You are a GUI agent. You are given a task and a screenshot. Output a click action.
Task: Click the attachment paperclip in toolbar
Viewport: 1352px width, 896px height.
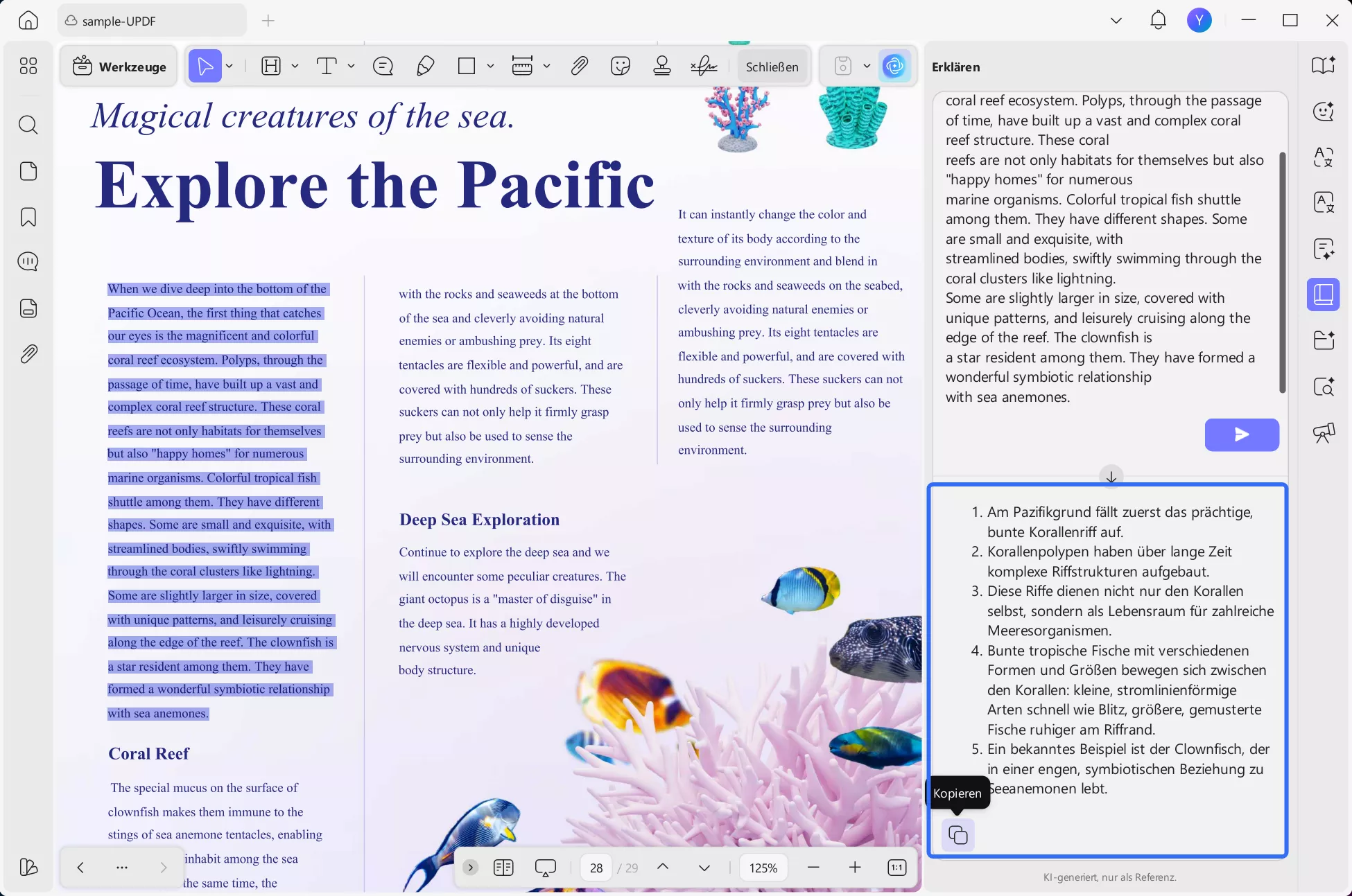click(x=579, y=67)
